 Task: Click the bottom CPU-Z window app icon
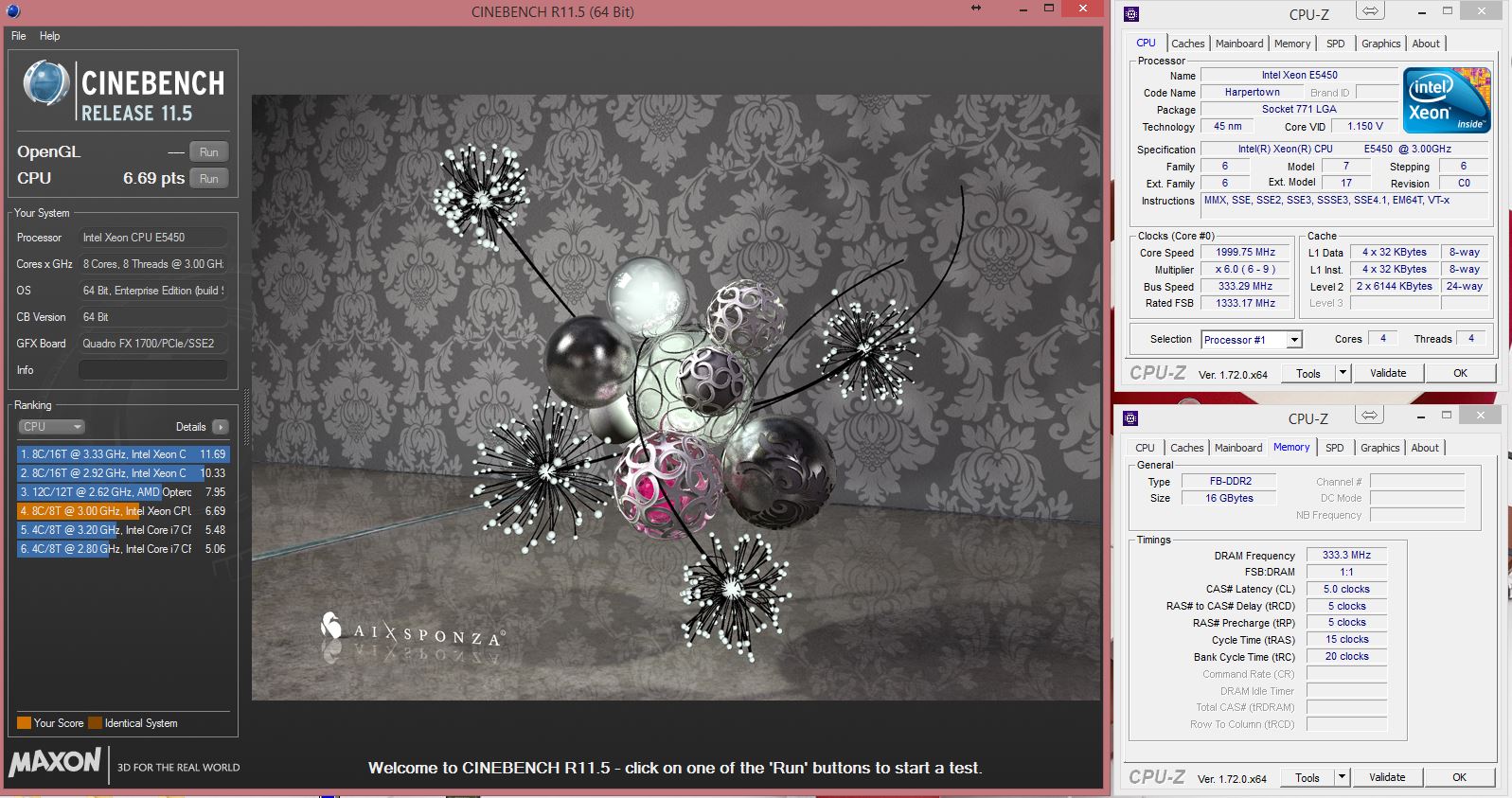tap(1130, 418)
